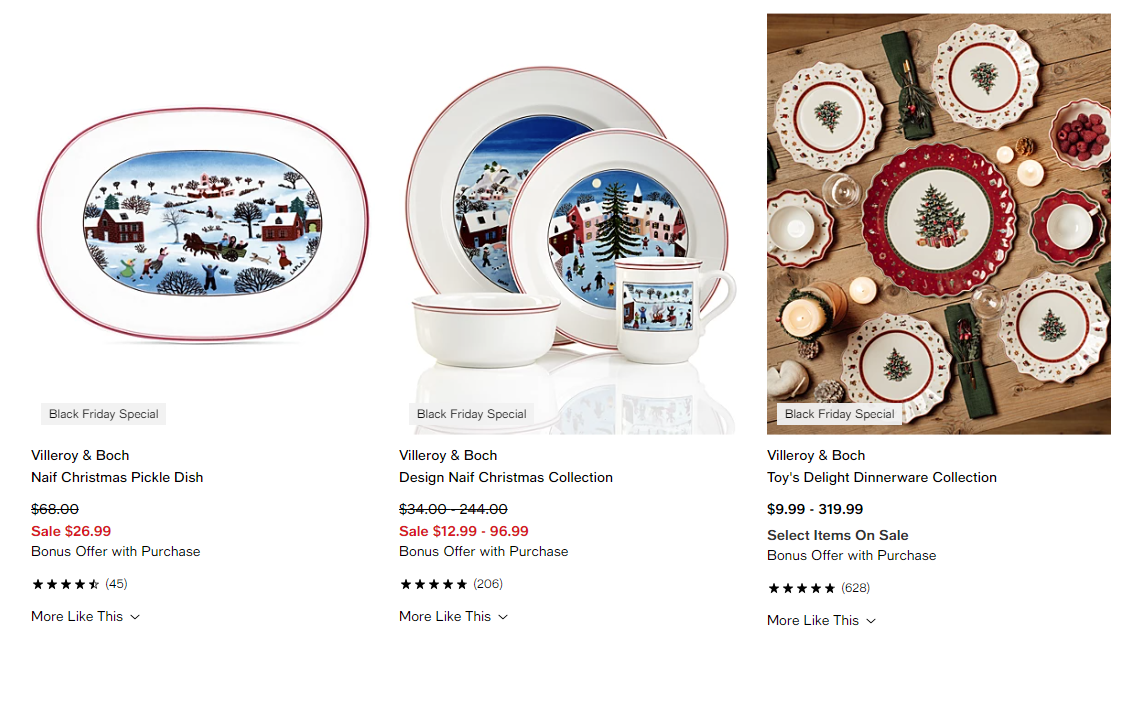
Task: Click Villeroy & Boch brand above Toy's Delight
Action: coord(816,456)
